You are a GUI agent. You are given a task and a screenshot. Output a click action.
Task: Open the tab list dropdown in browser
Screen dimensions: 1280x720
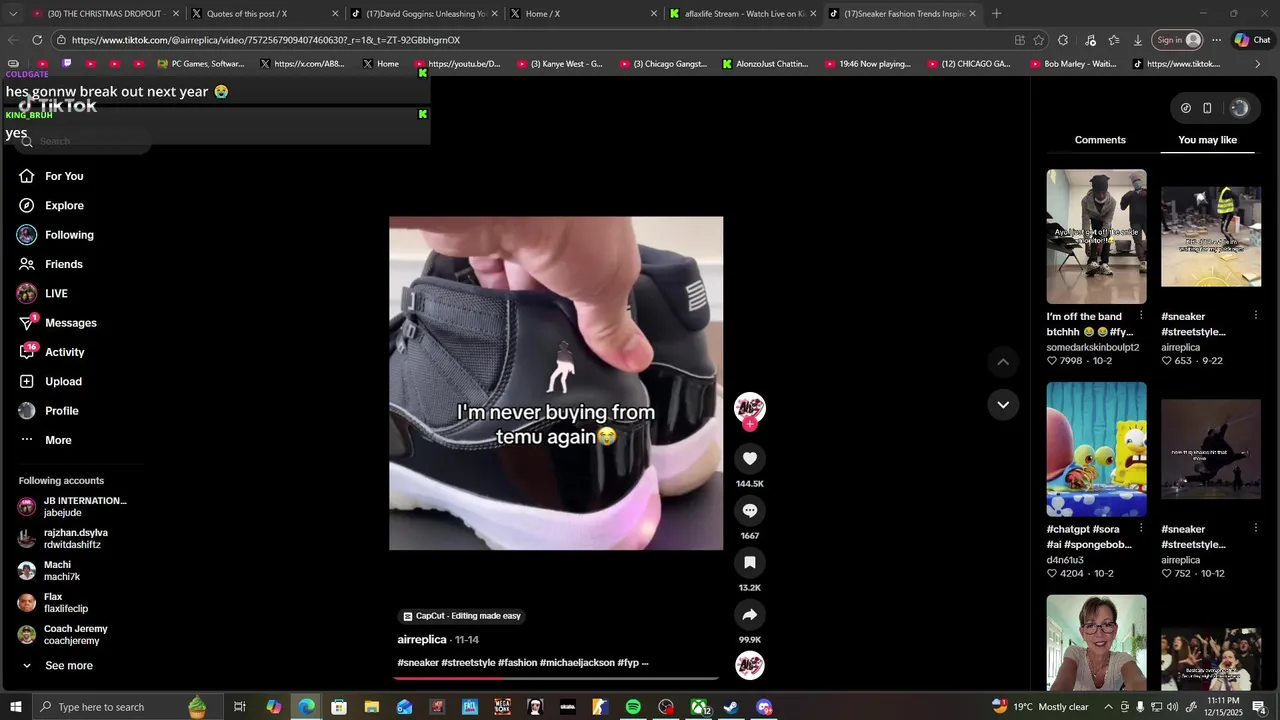[13, 14]
